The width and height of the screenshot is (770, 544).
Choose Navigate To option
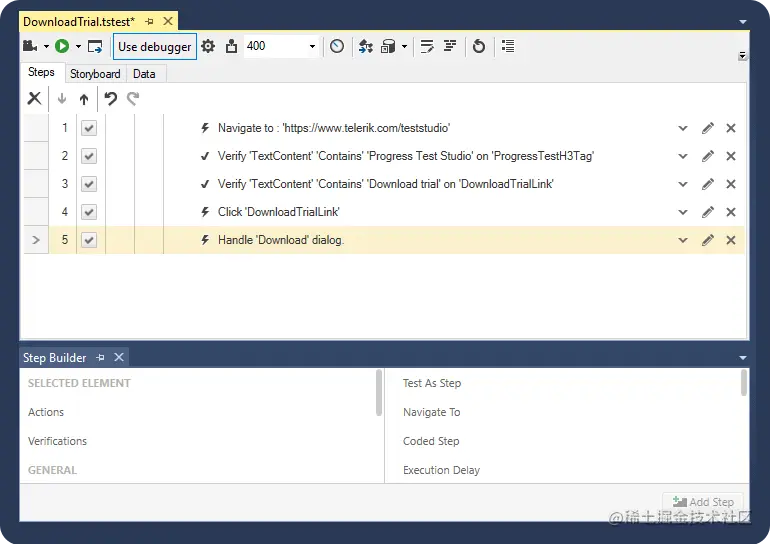tap(432, 412)
